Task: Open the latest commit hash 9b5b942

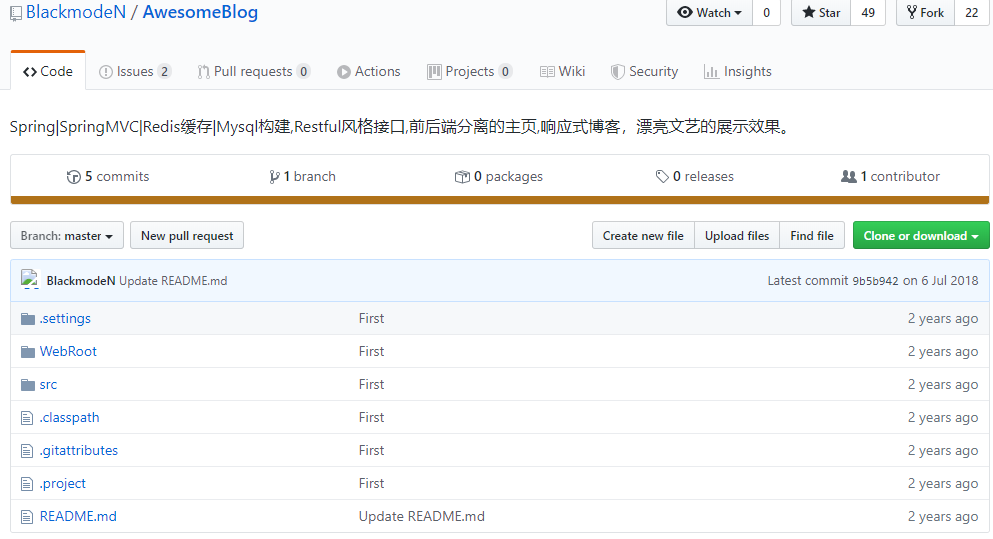Action: click(x=875, y=281)
